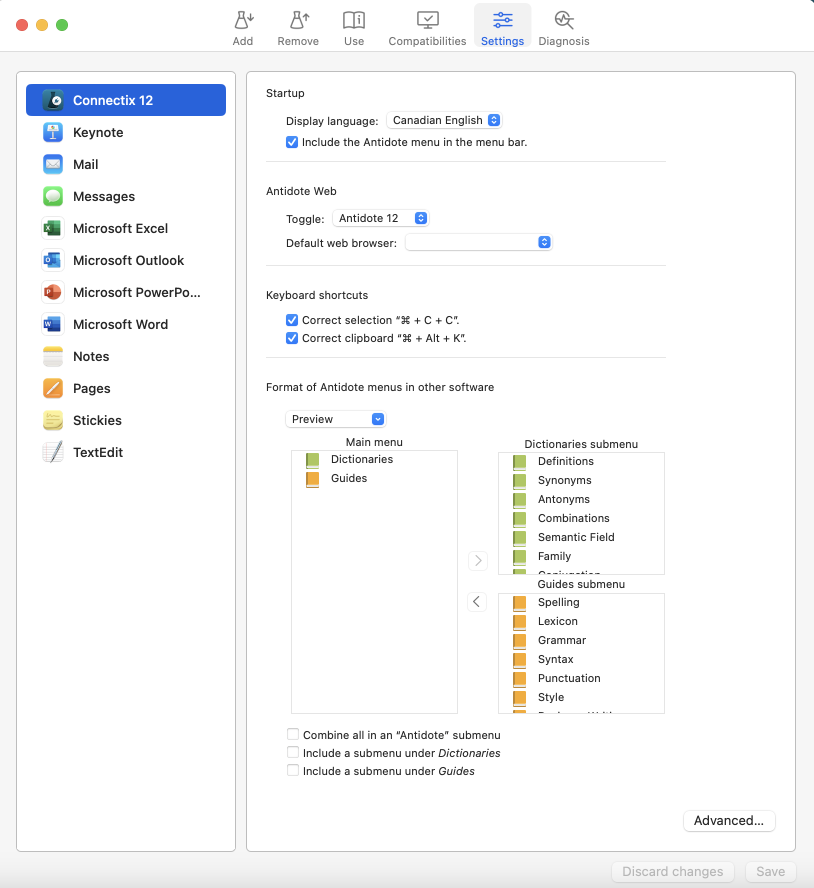Uncheck Include the Antidote menu in the menu bar

(291, 142)
